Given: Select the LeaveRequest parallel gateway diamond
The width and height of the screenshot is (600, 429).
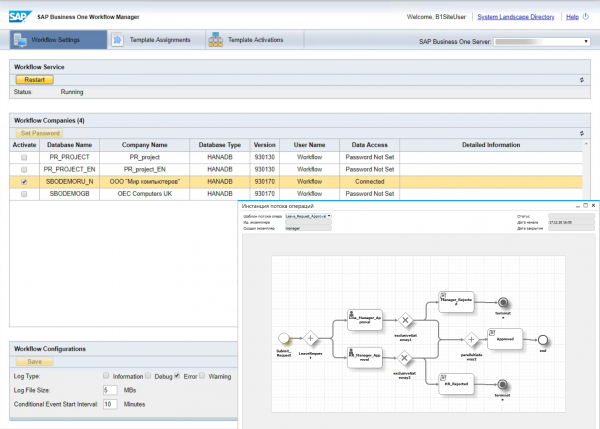Looking at the screenshot, I should [311, 337].
